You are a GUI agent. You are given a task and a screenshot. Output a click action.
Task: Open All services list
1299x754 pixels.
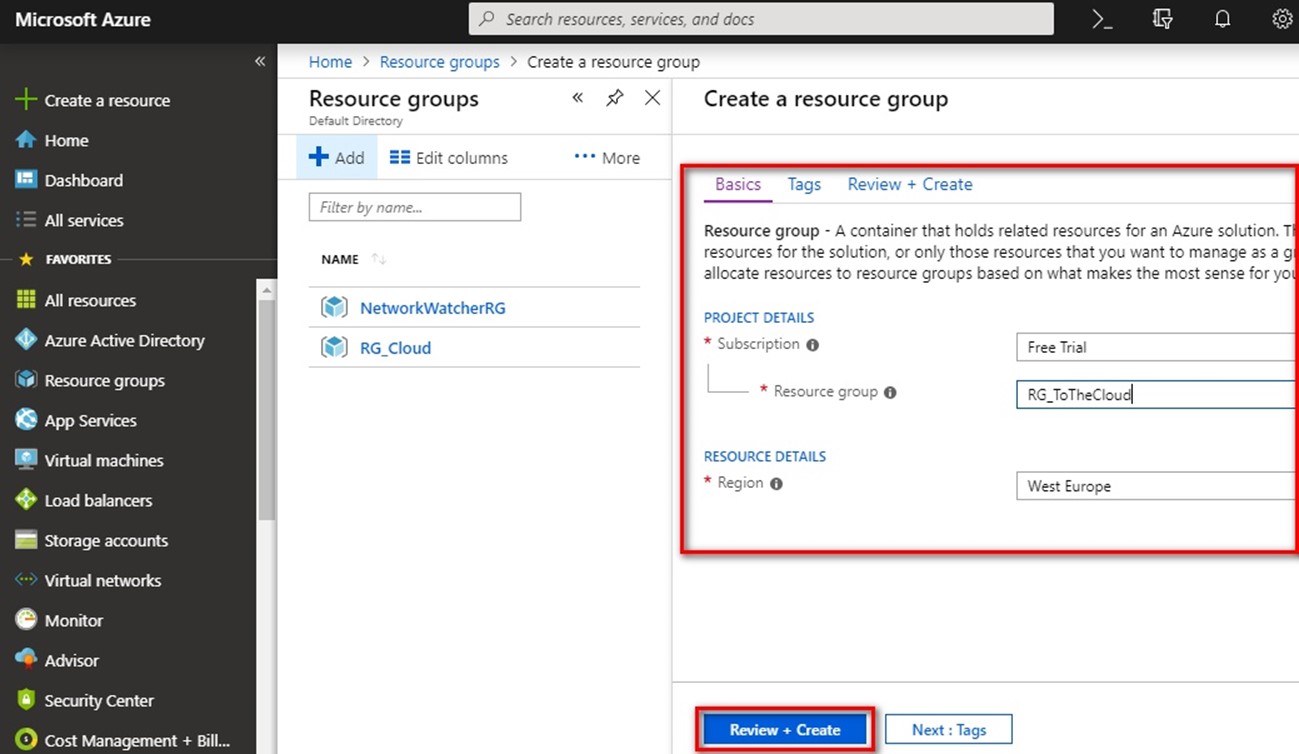point(84,220)
